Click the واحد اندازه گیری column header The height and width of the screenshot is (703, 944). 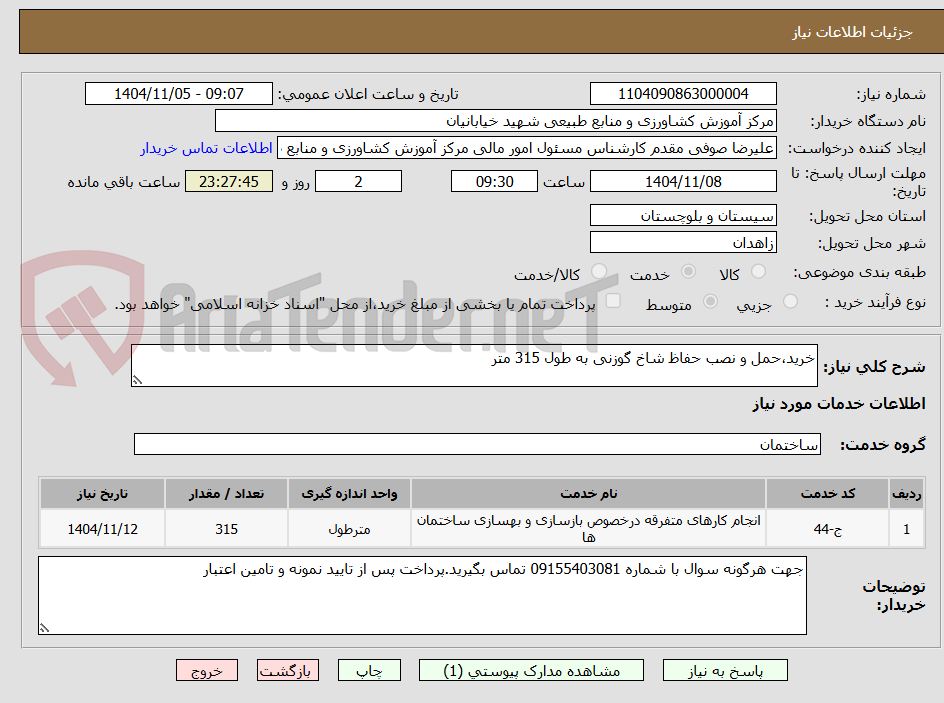tap(349, 494)
